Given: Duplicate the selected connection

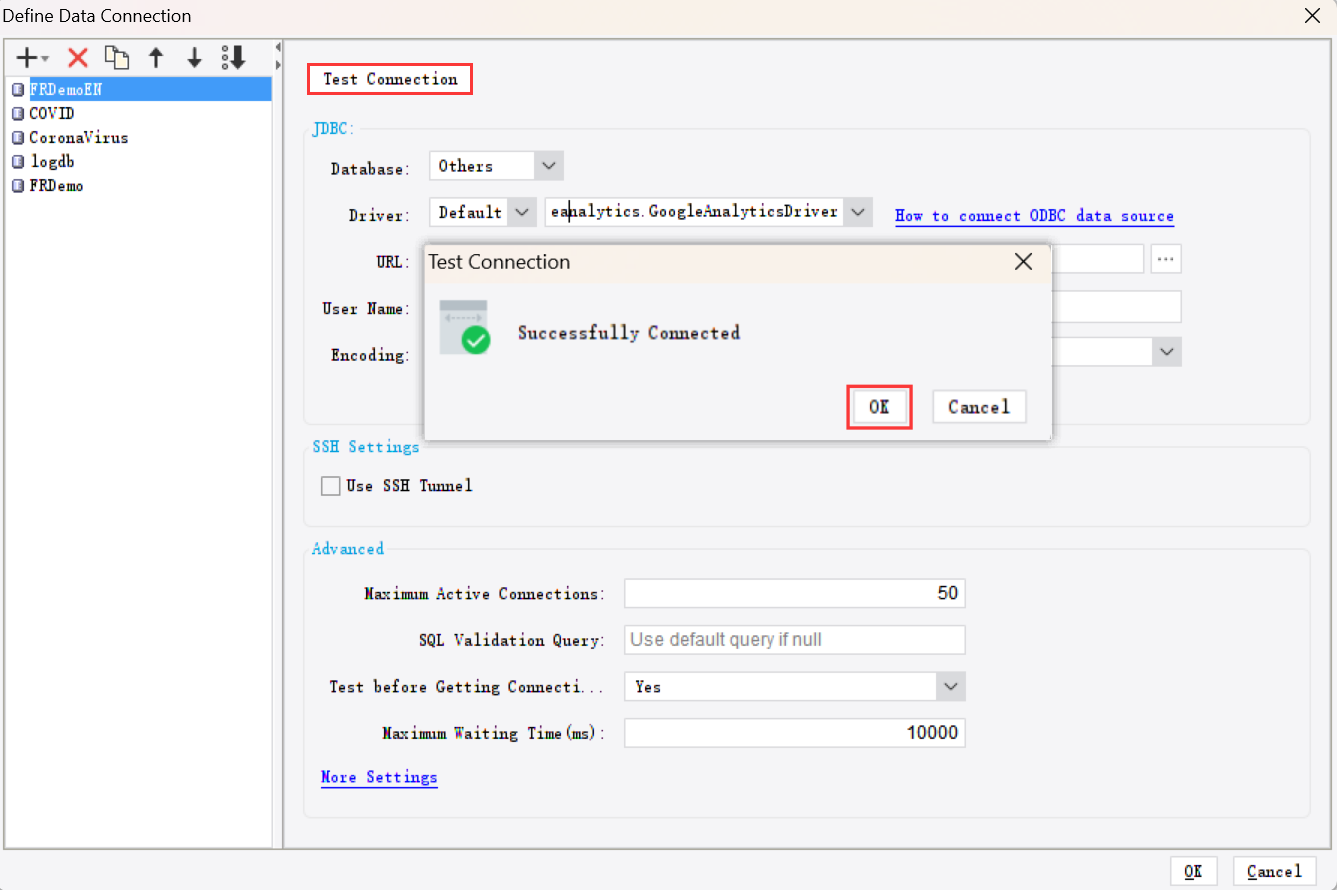Looking at the screenshot, I should pos(117,57).
